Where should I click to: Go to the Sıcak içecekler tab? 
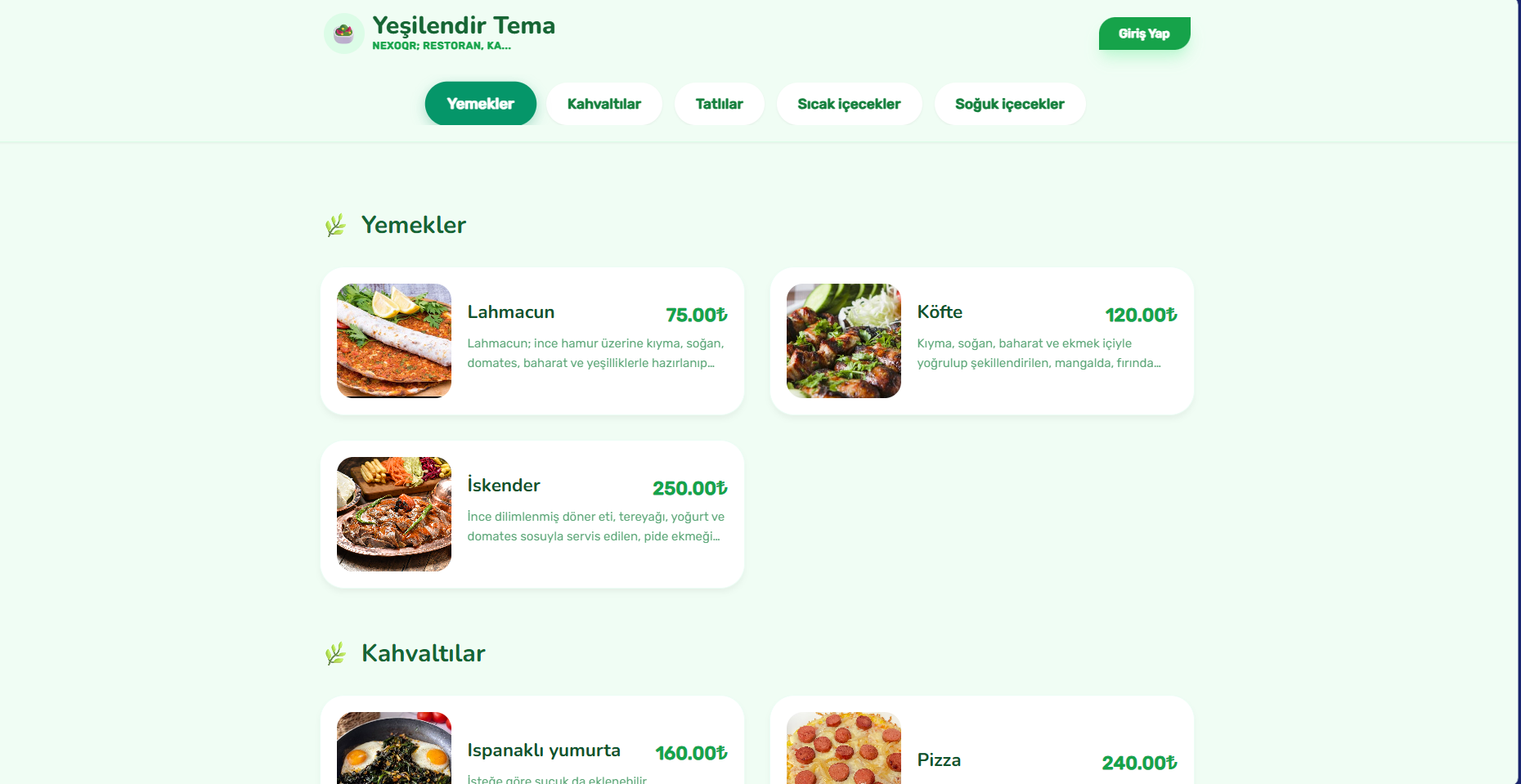[849, 104]
